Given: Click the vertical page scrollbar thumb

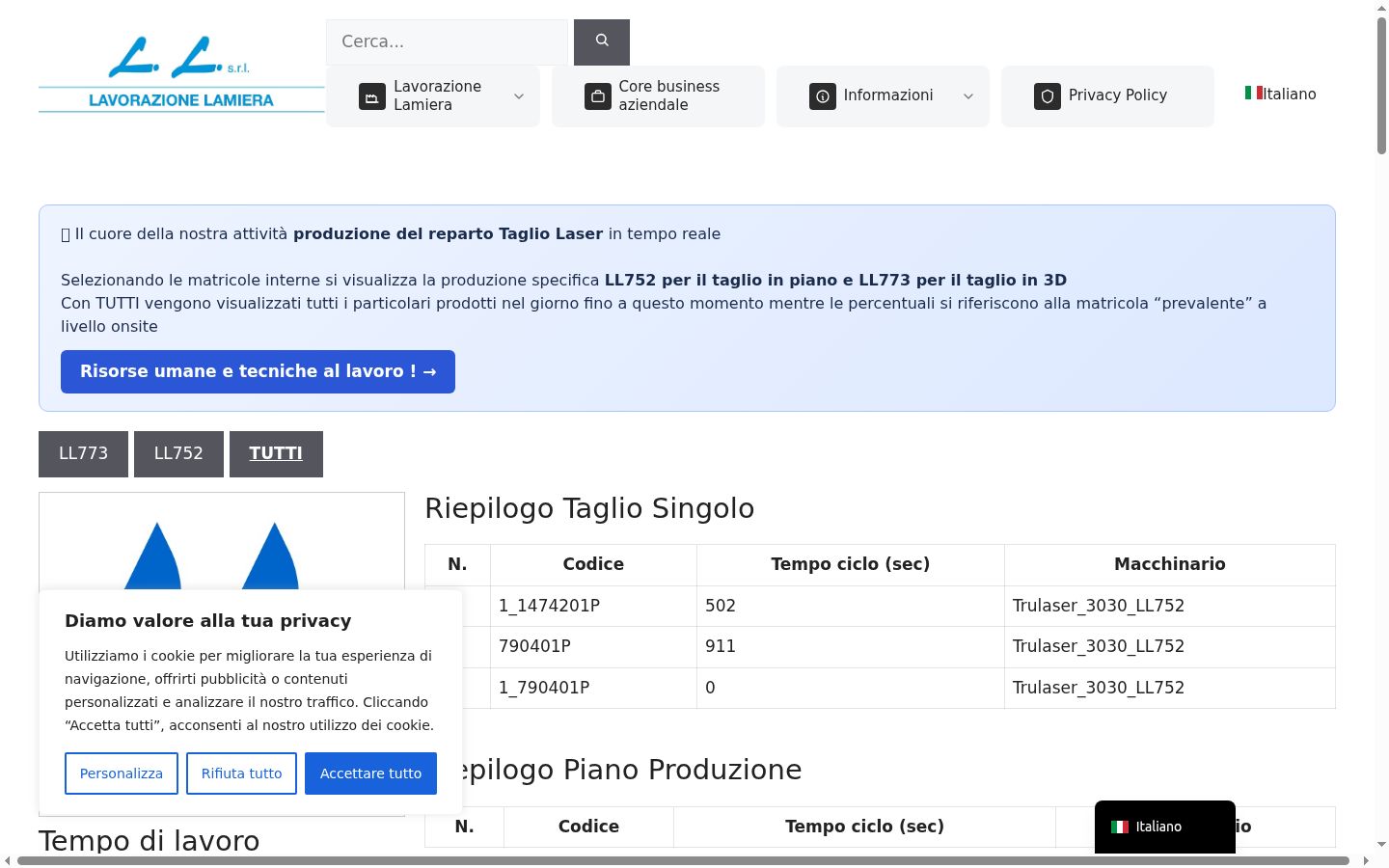Looking at the screenshot, I should (1381, 85).
